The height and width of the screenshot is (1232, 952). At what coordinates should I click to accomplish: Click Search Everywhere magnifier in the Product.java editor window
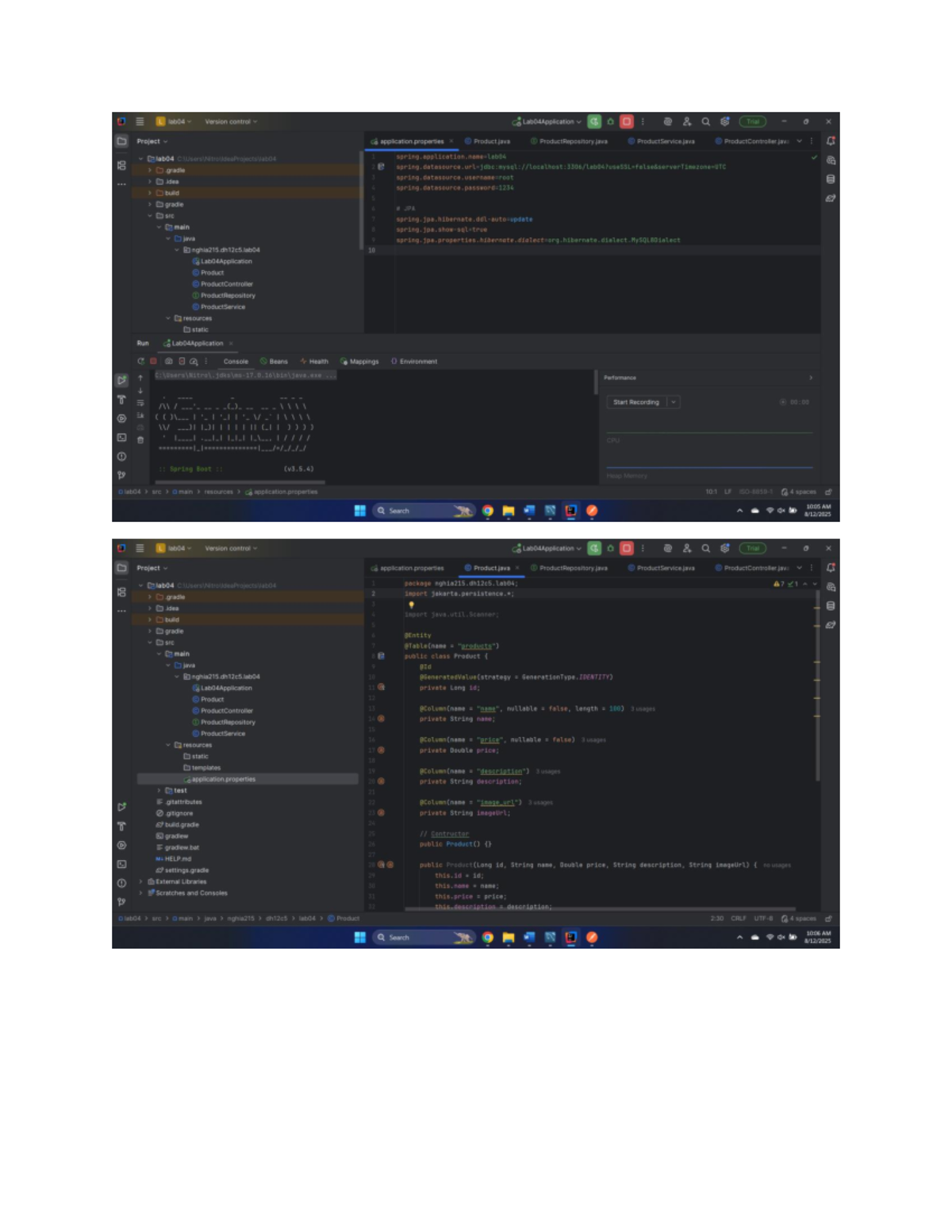[x=705, y=548]
